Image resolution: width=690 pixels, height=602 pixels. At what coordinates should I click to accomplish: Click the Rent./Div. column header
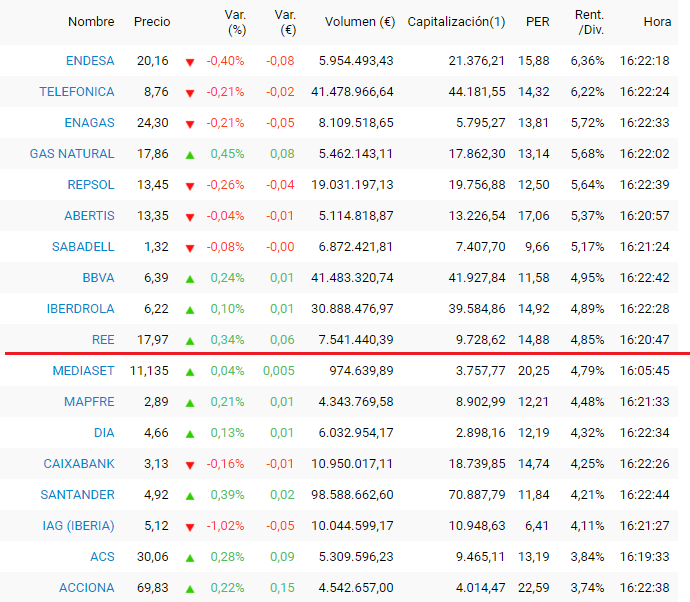pyautogui.click(x=588, y=22)
